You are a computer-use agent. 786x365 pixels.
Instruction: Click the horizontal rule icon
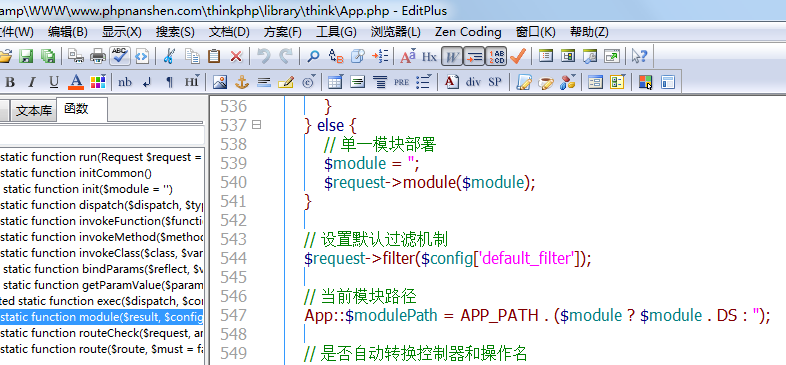click(264, 82)
